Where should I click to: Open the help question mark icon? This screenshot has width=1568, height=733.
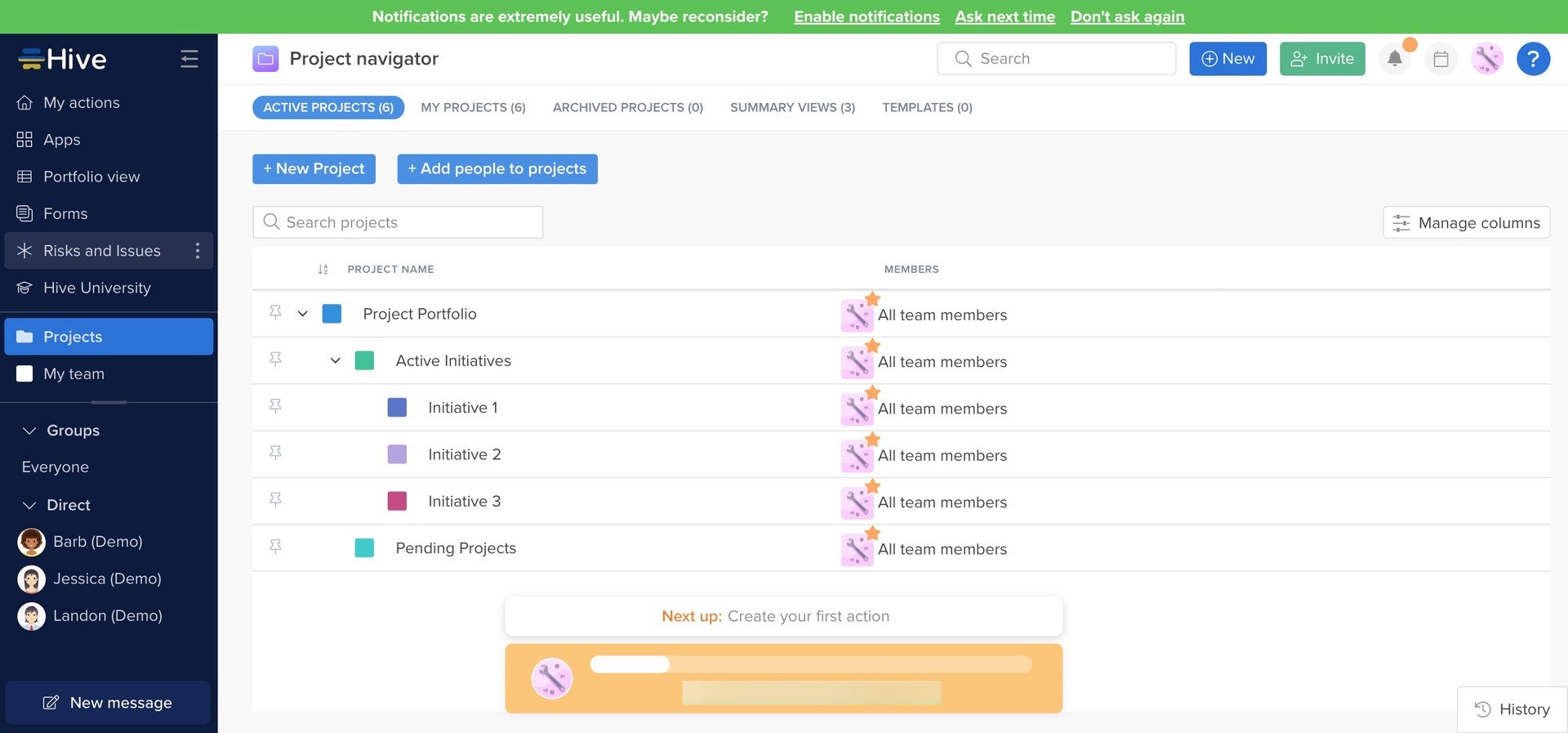[x=1533, y=59]
